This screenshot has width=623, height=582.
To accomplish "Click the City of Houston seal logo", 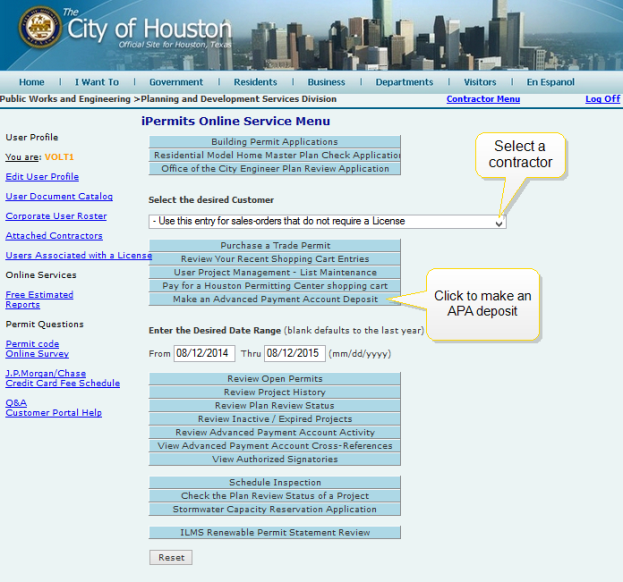I will pyautogui.click(x=40, y=27).
